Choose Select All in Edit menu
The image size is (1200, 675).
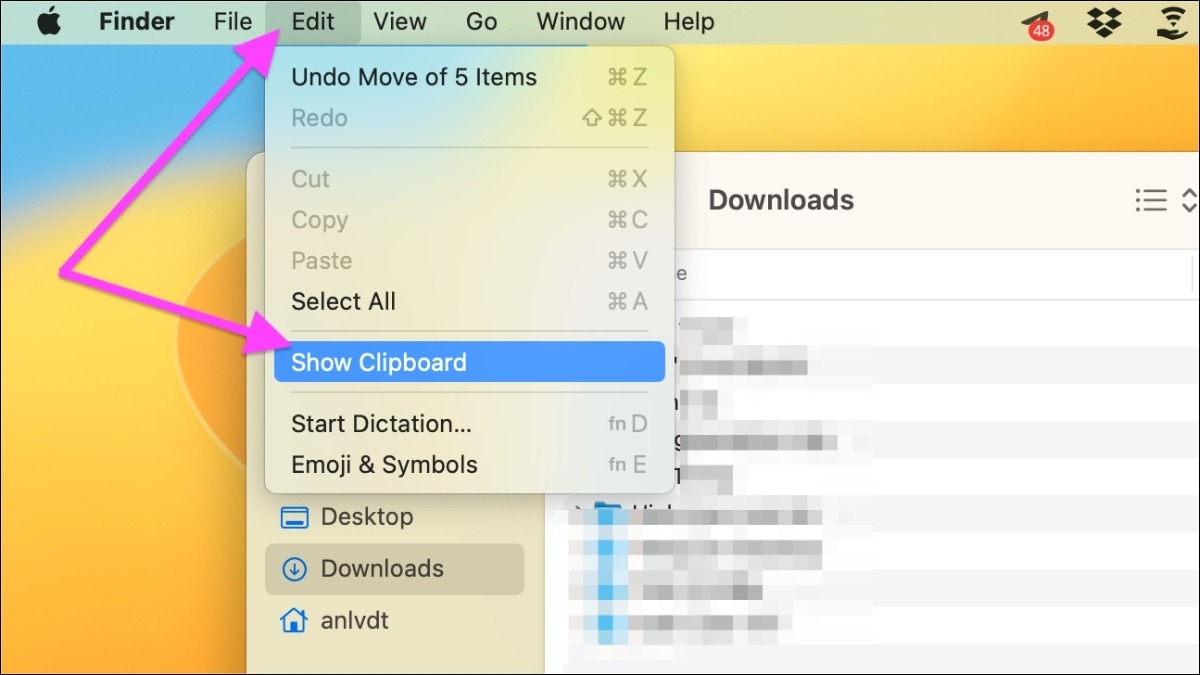coord(469,301)
